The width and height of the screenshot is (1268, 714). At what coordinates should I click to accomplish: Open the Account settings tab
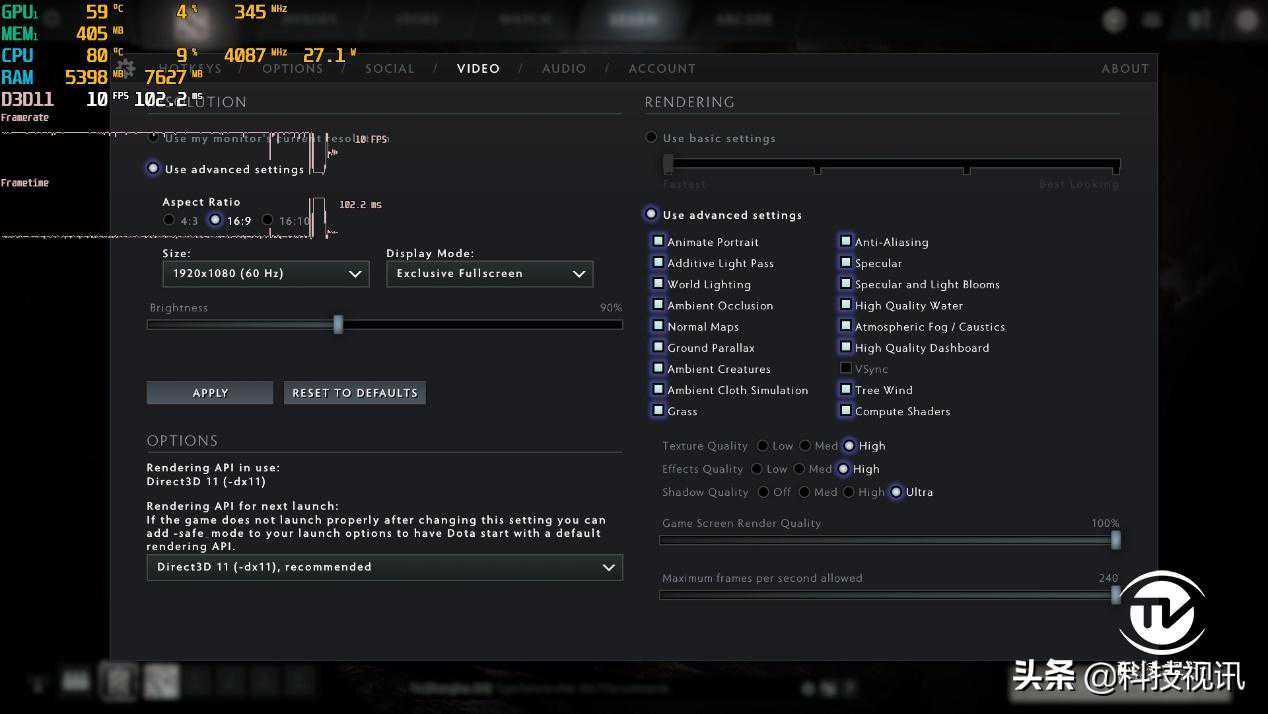point(661,69)
